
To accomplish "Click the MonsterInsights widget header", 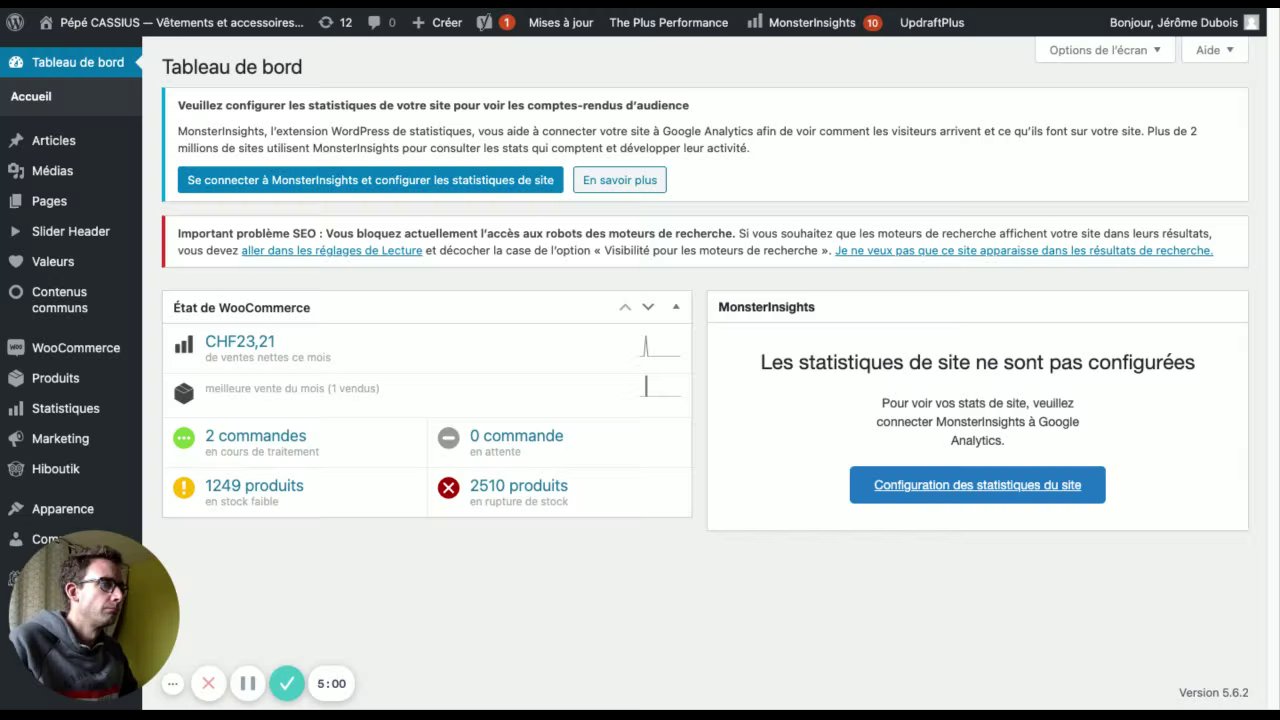I will 977,307.
